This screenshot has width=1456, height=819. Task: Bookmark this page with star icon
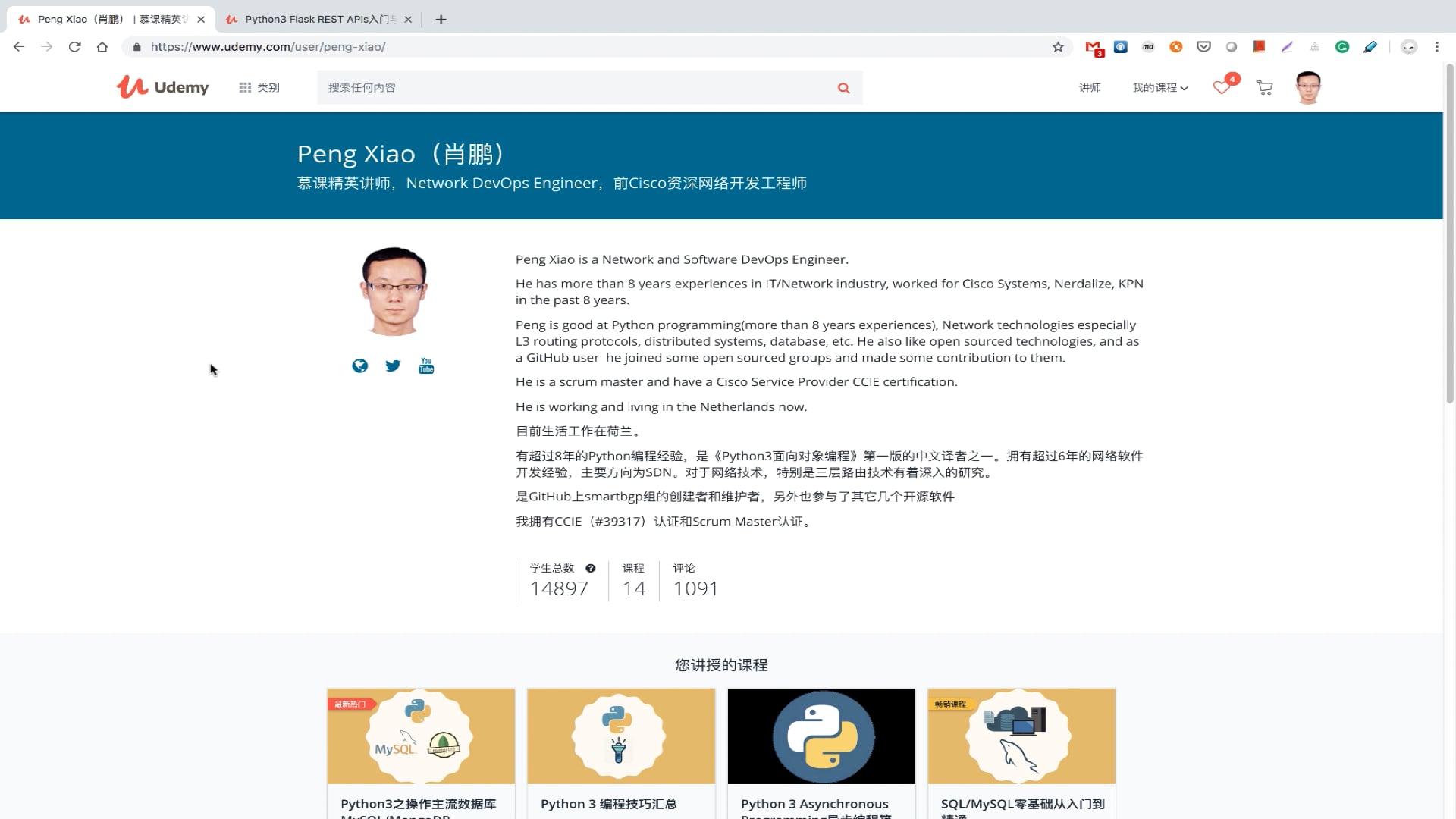(x=1058, y=47)
